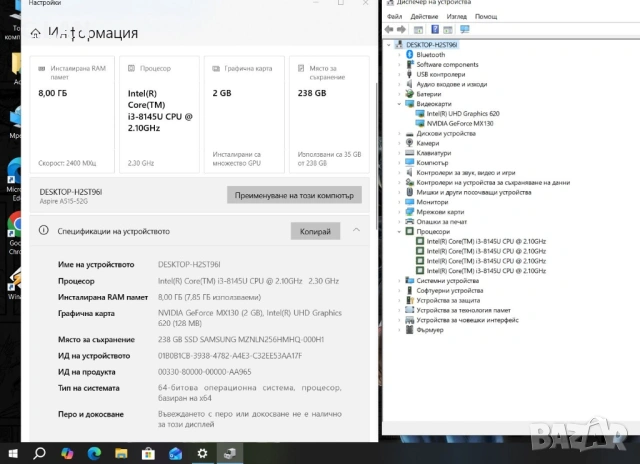Launch Copilot from the taskbar
The height and width of the screenshot is (464, 640).
coord(67,453)
